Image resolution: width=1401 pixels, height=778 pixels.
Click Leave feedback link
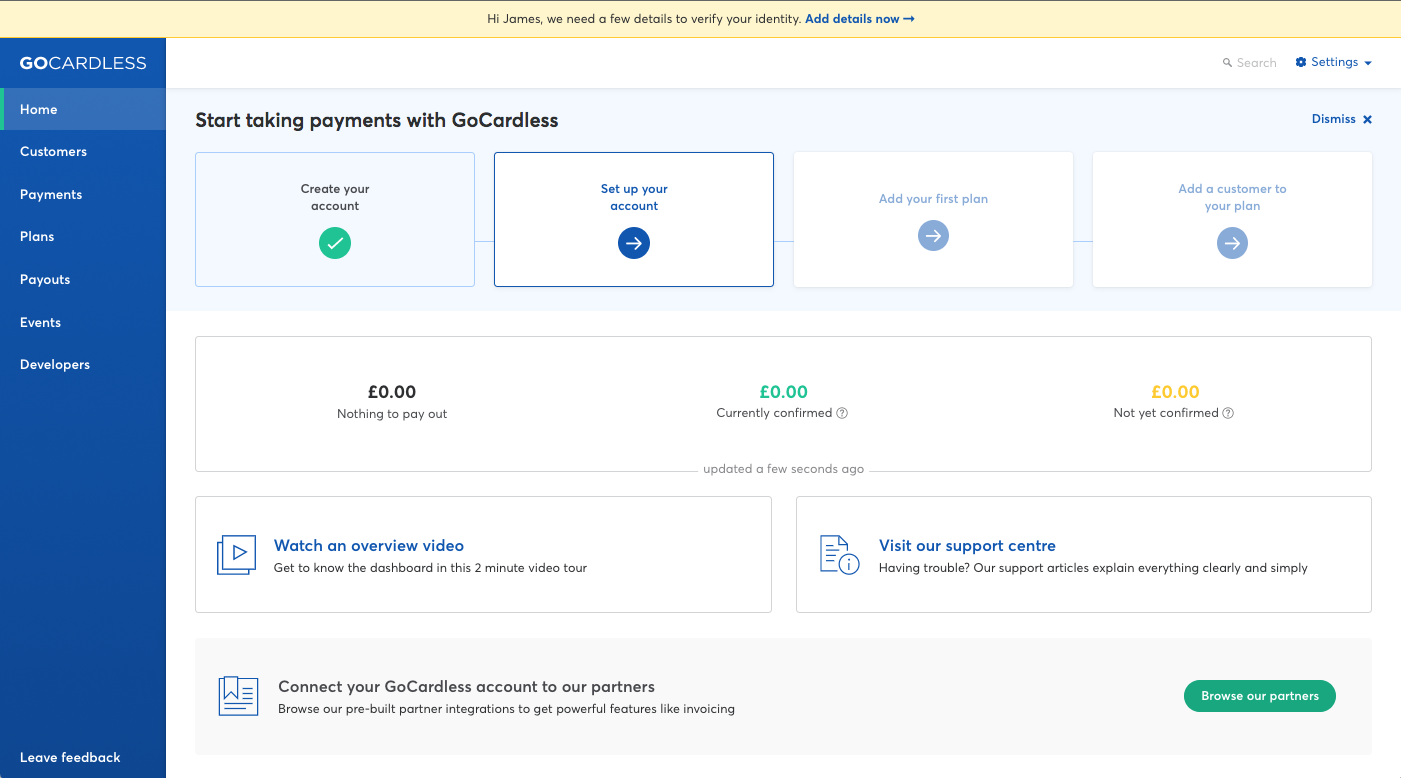(70, 757)
